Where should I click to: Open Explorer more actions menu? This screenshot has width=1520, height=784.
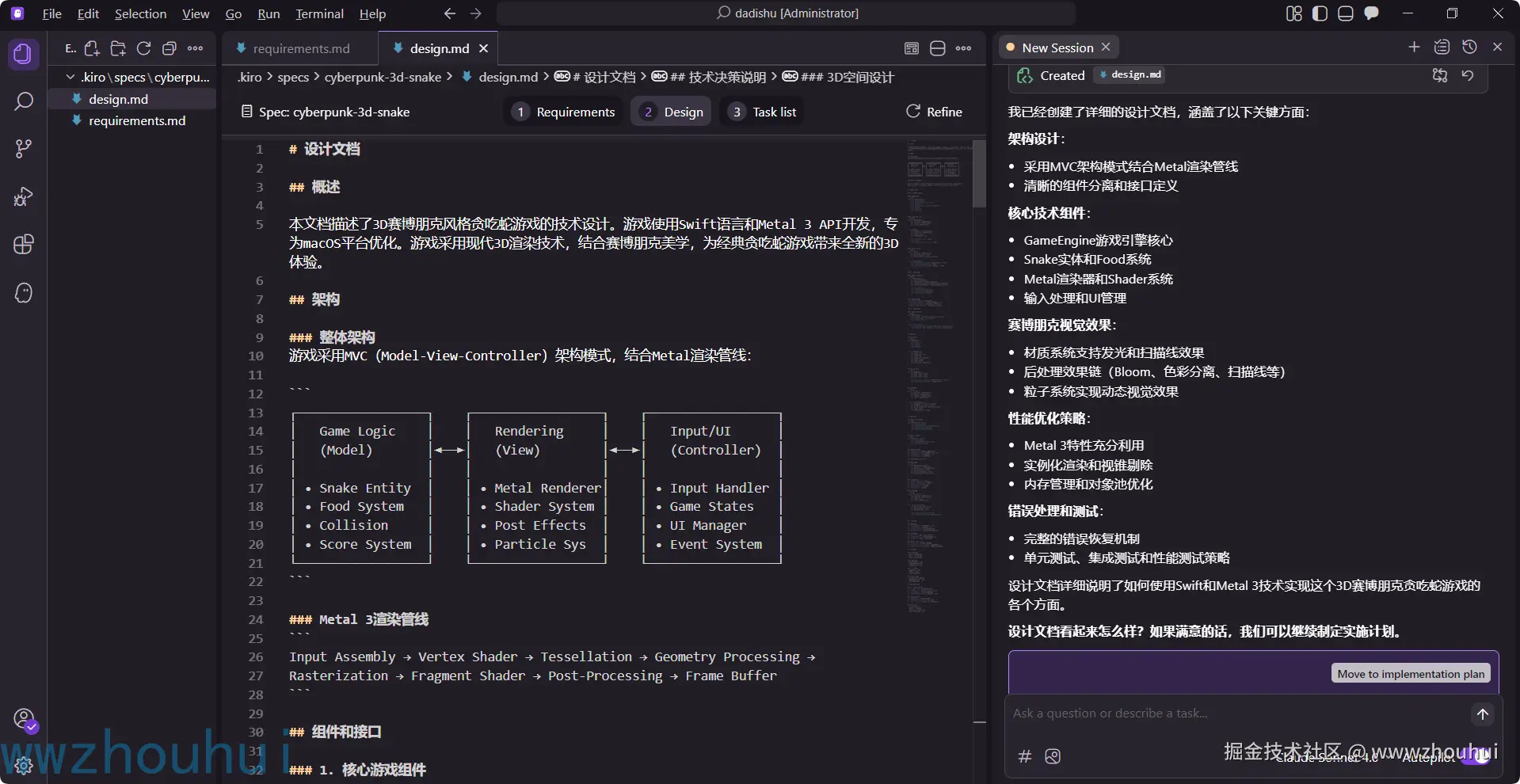195,48
